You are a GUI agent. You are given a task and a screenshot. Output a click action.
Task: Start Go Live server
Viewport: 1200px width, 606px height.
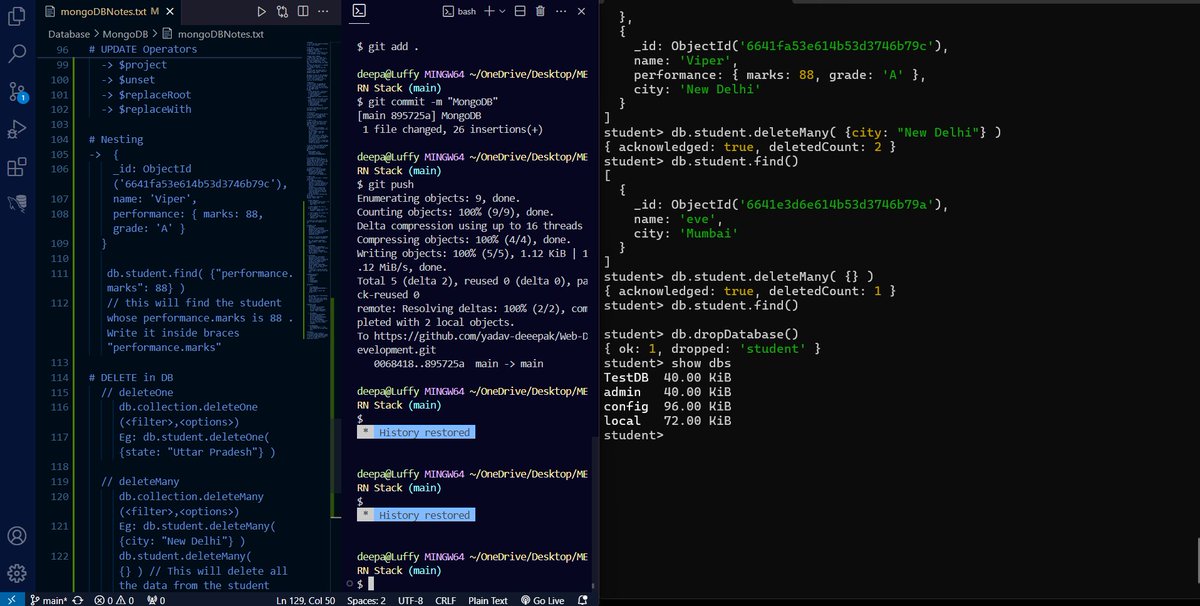click(x=542, y=600)
